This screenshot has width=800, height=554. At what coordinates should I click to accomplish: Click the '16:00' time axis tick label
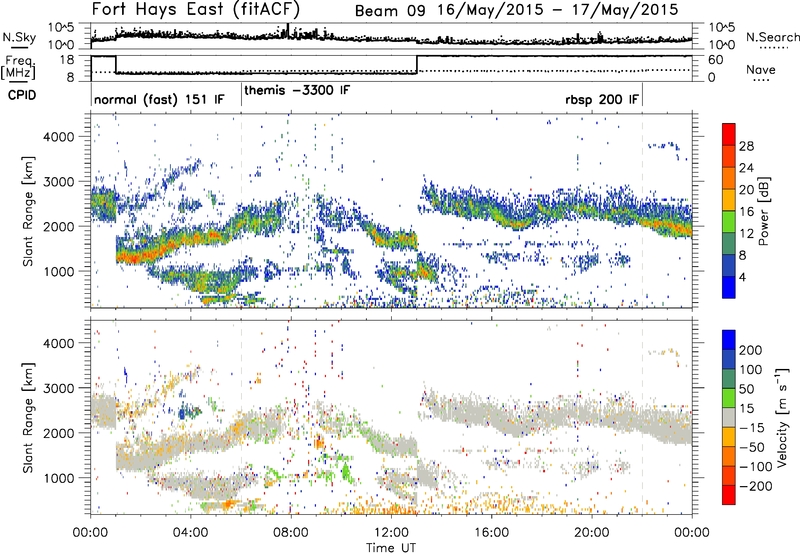[491, 532]
